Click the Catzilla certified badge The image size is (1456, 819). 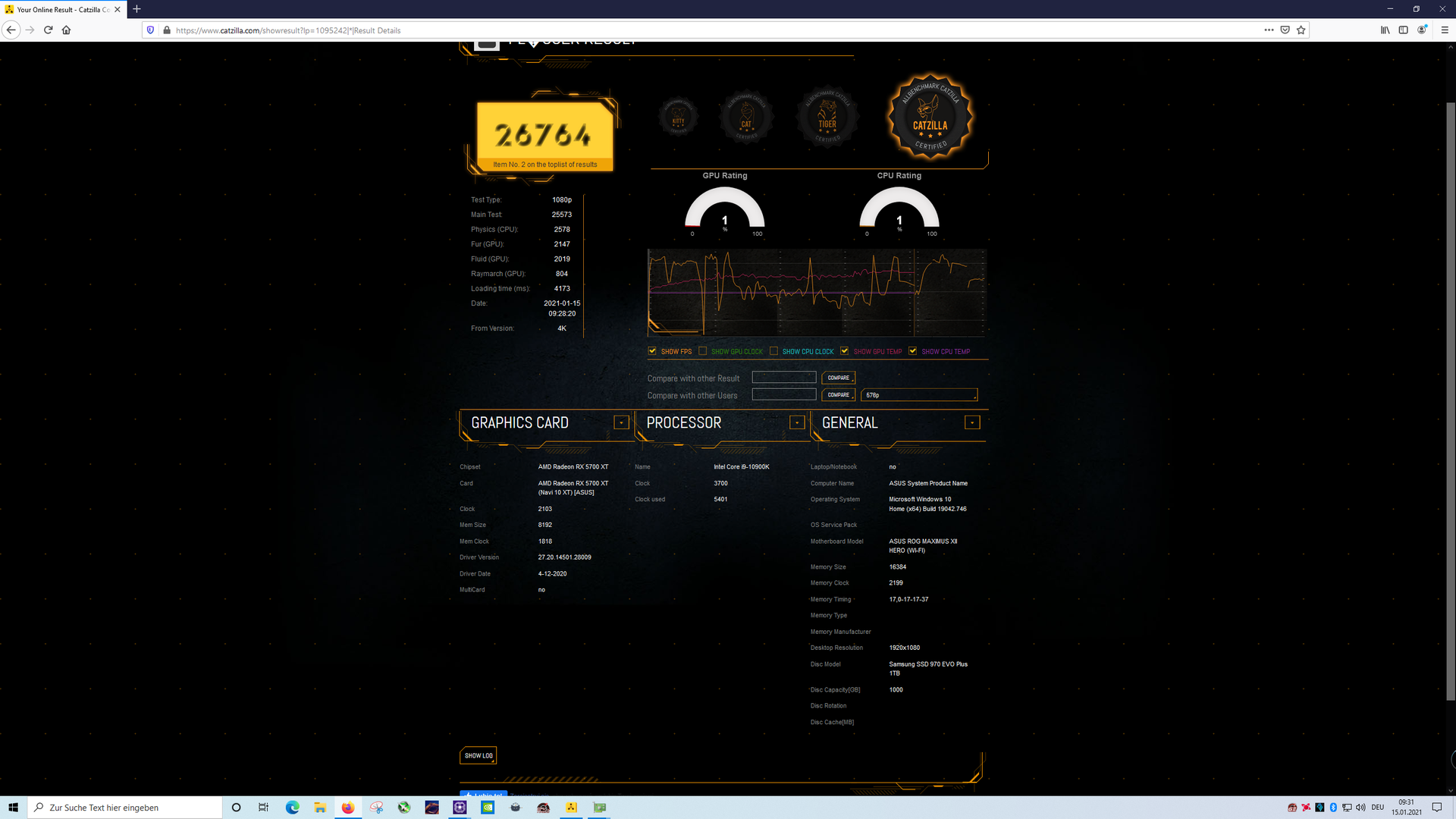point(930,117)
